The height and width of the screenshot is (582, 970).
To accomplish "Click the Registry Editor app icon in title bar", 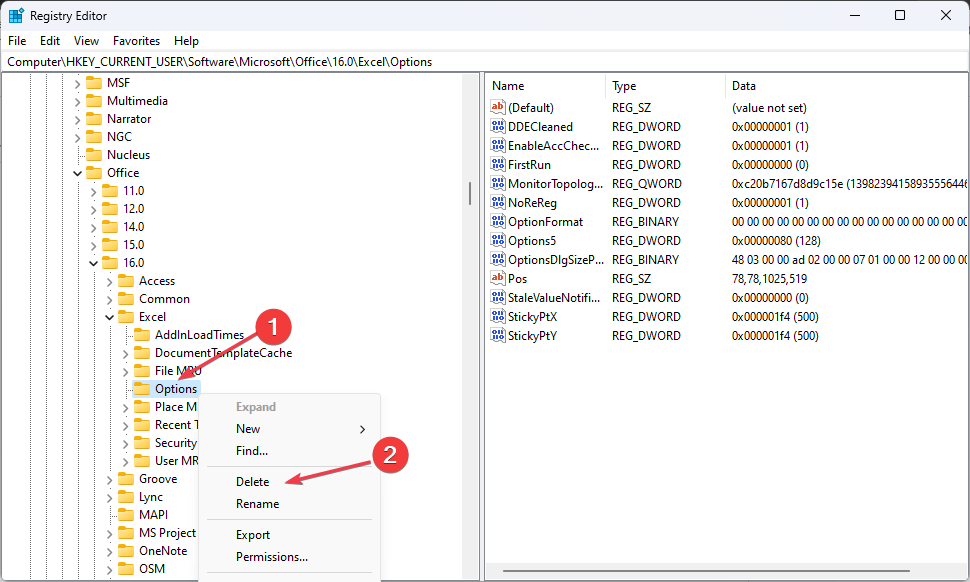I will [x=16, y=16].
